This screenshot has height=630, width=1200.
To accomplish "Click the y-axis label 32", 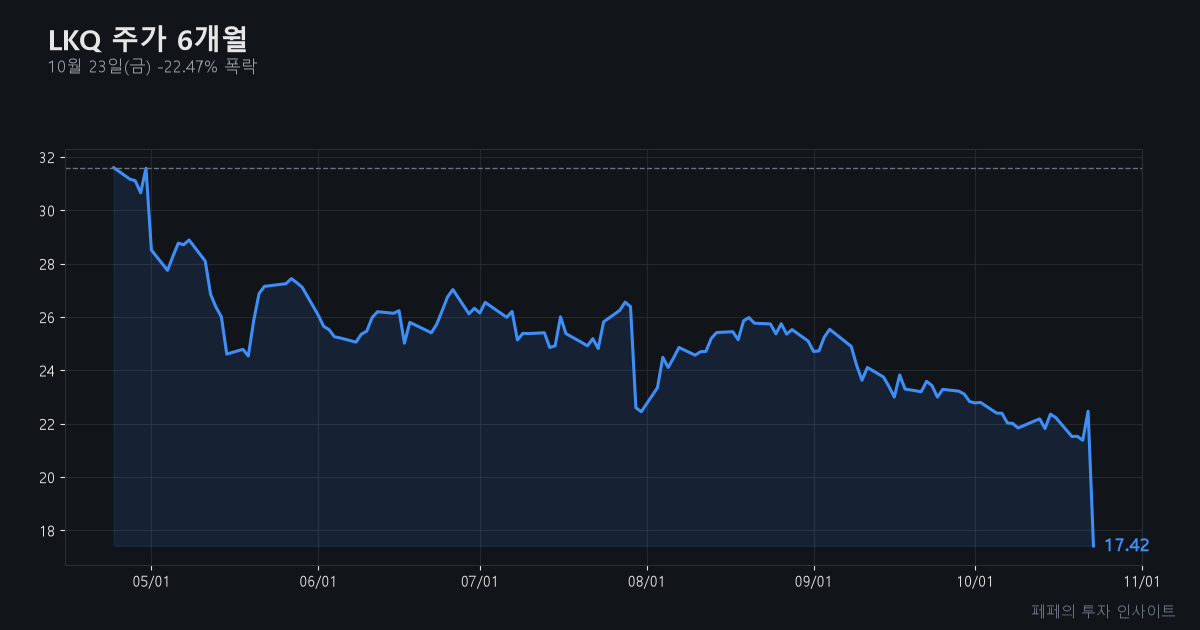I will (x=47, y=158).
